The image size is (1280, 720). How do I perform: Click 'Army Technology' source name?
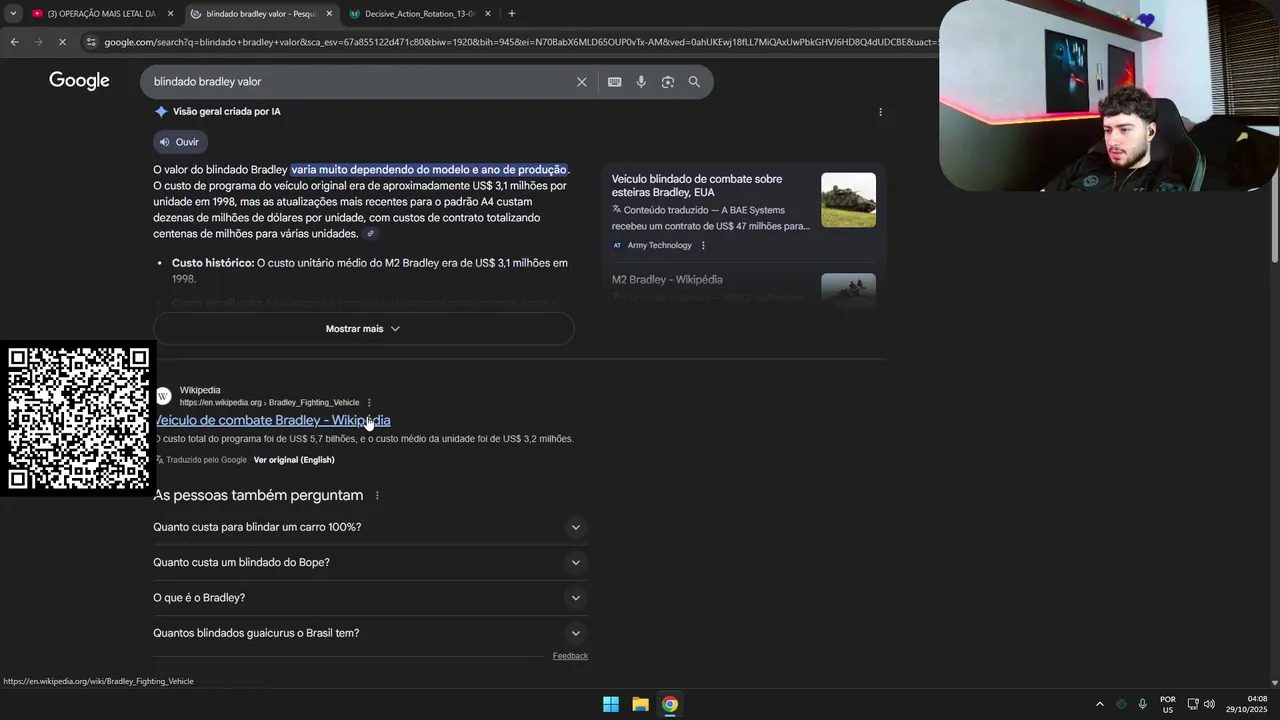coord(659,246)
